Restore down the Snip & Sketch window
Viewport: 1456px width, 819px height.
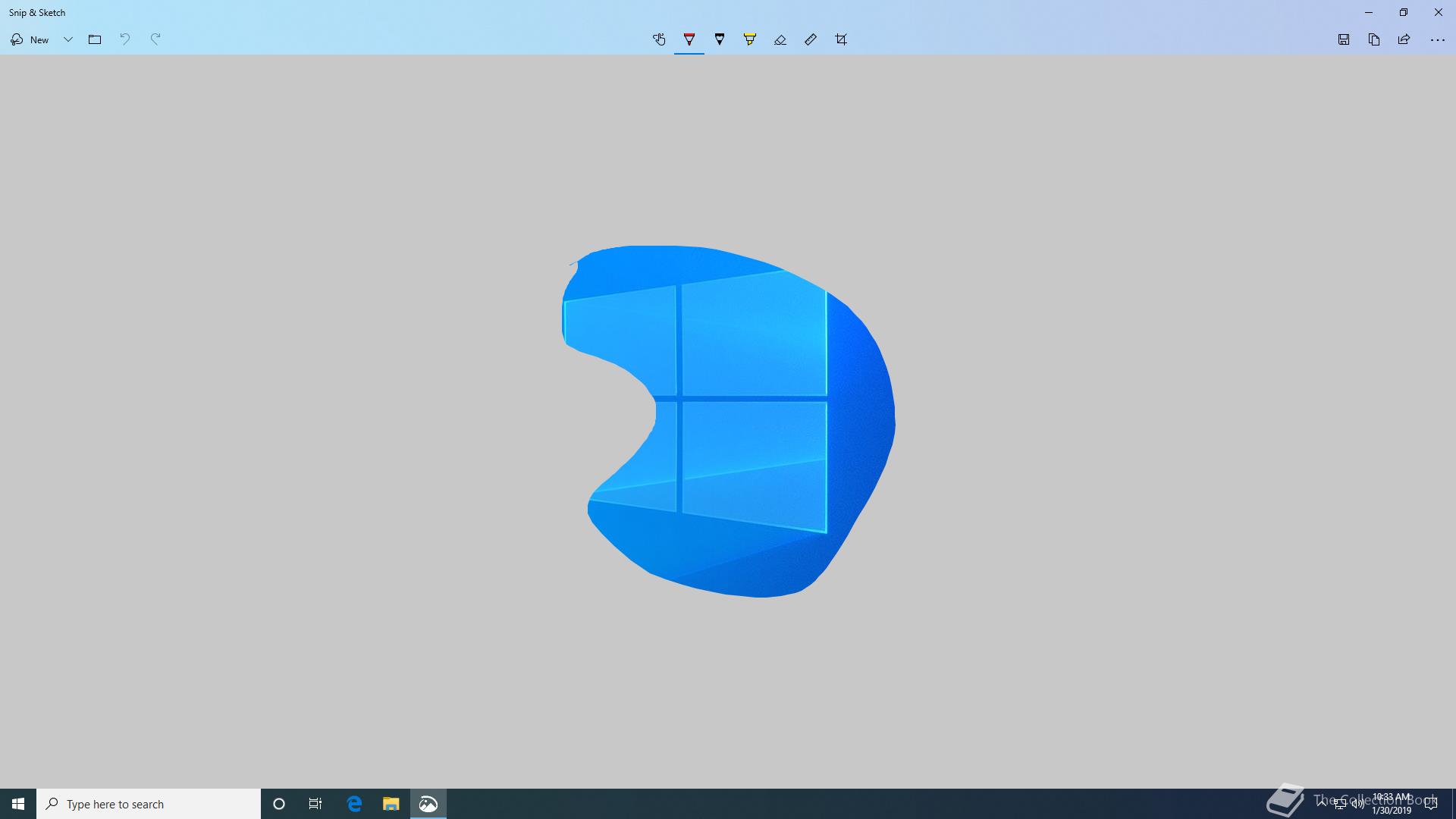pyautogui.click(x=1404, y=12)
